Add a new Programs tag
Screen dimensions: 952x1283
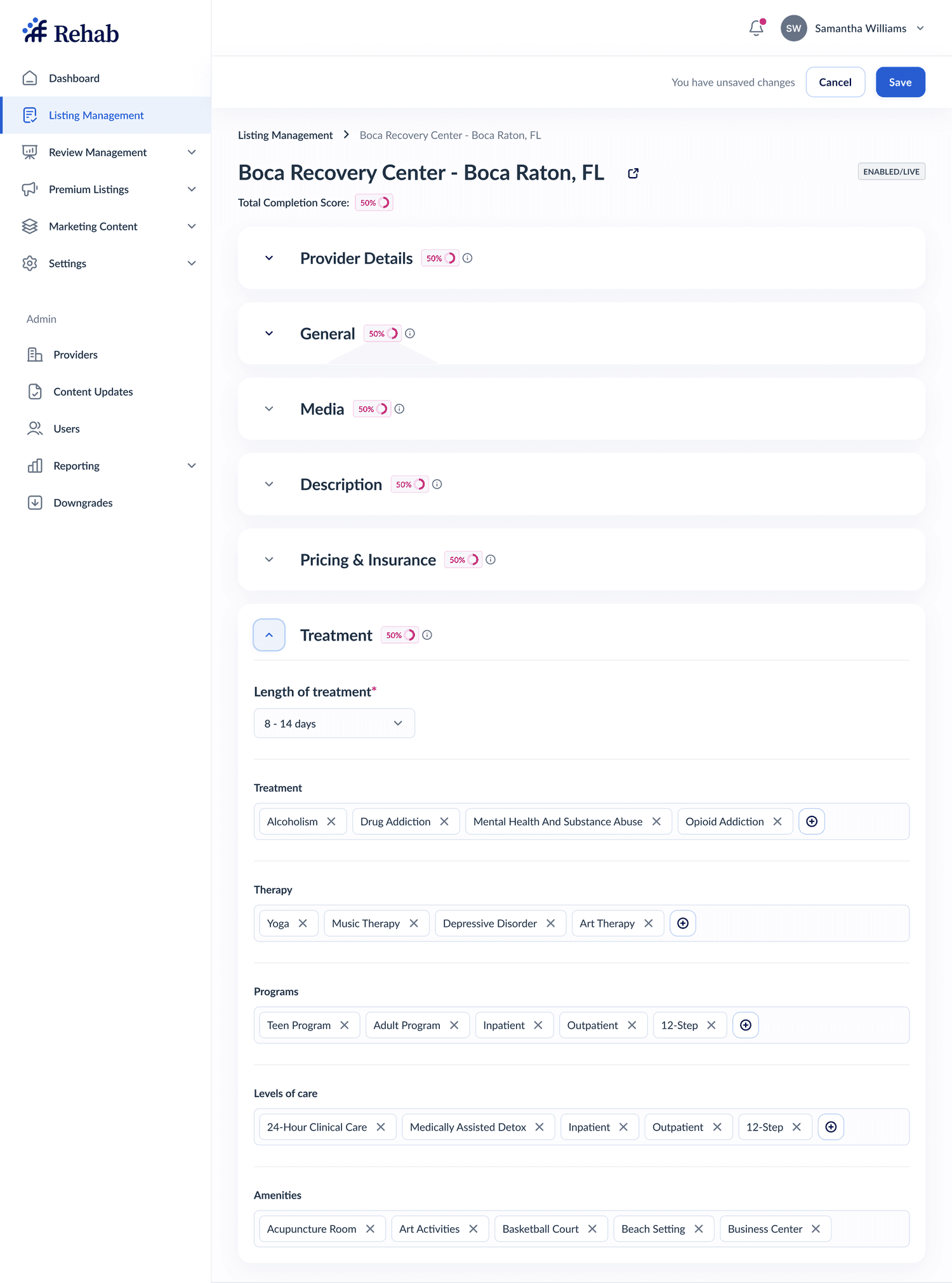pyautogui.click(x=746, y=1025)
